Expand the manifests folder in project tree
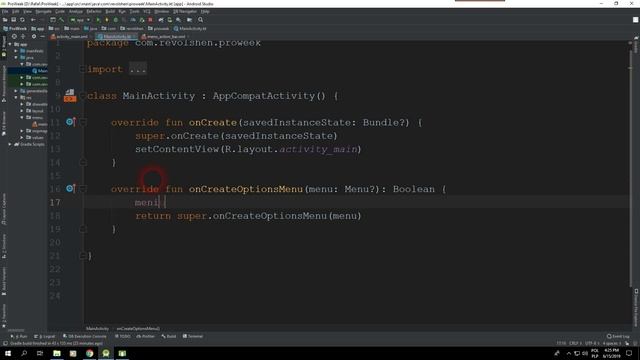The height and width of the screenshot is (360, 640). (x=16, y=51)
